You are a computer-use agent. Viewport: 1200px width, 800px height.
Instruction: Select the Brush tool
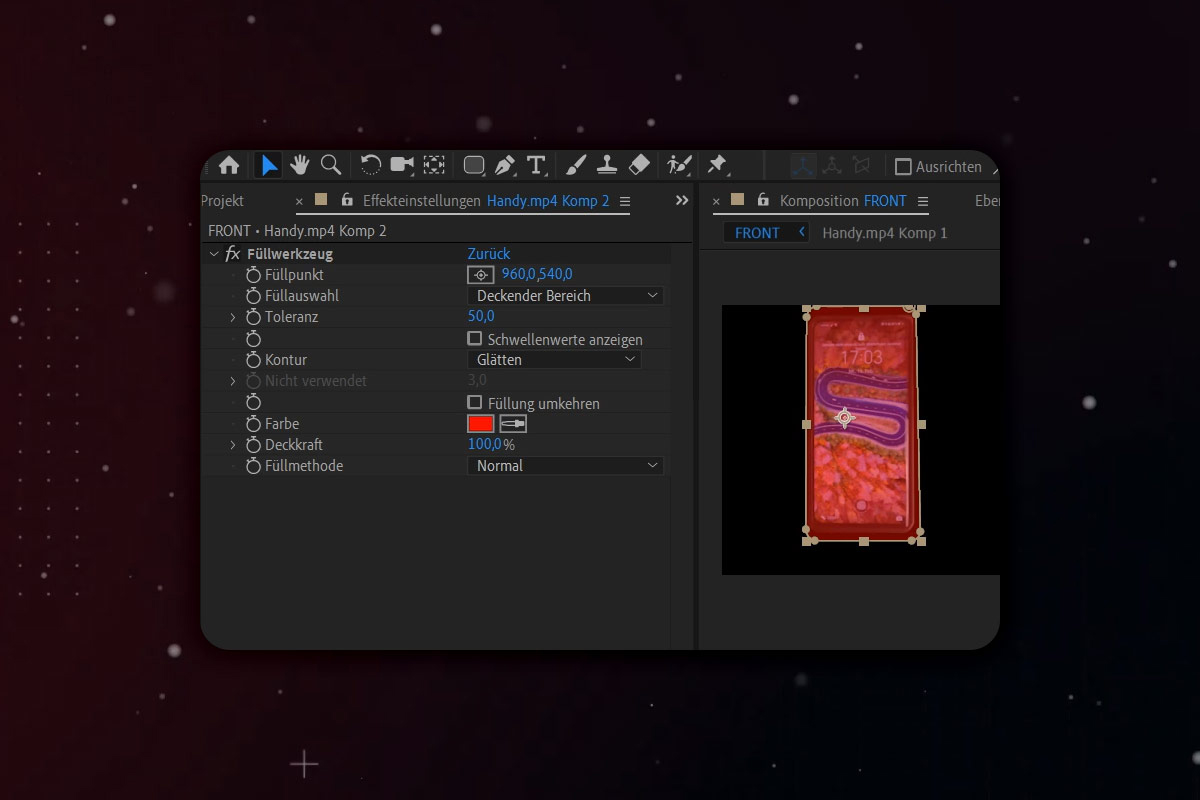coord(576,165)
